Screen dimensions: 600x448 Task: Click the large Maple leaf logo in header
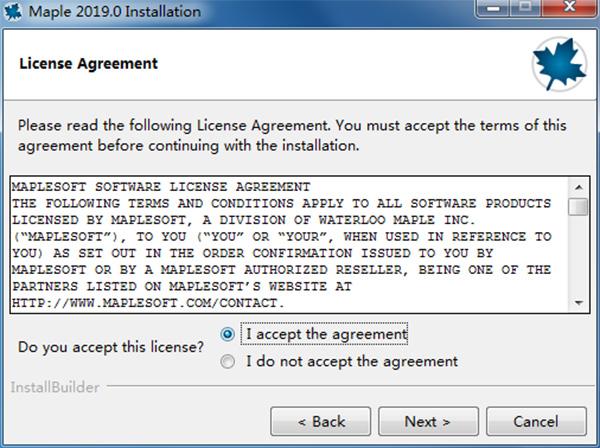coord(559,64)
